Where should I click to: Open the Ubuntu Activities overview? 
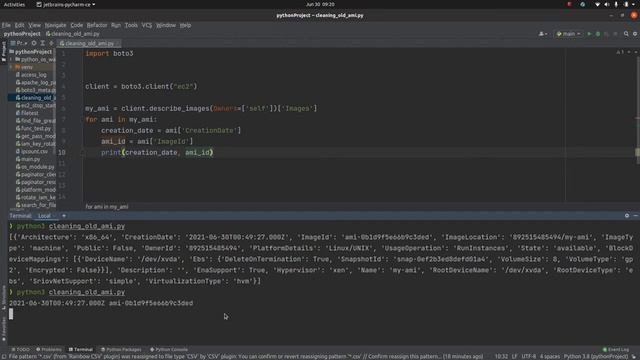tap(14, 4)
